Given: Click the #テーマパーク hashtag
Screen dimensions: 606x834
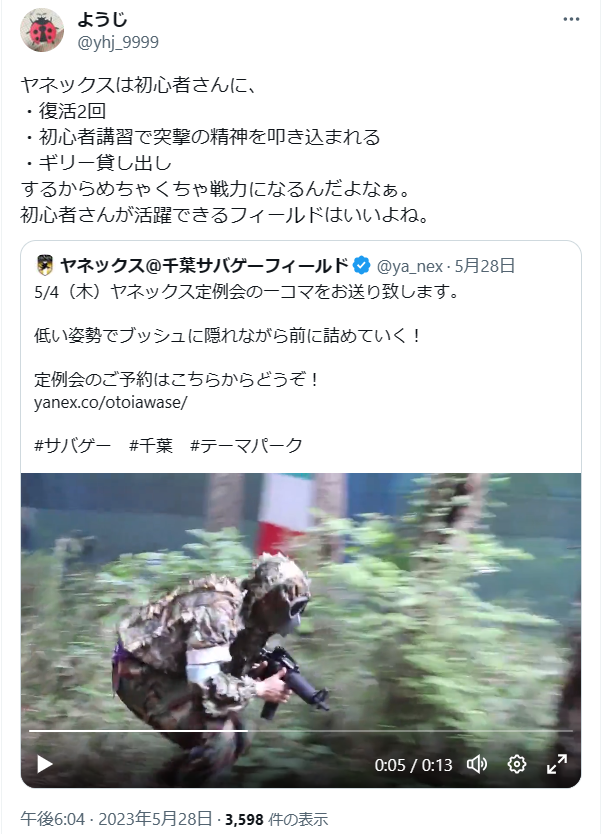Looking at the screenshot, I should [246, 445].
